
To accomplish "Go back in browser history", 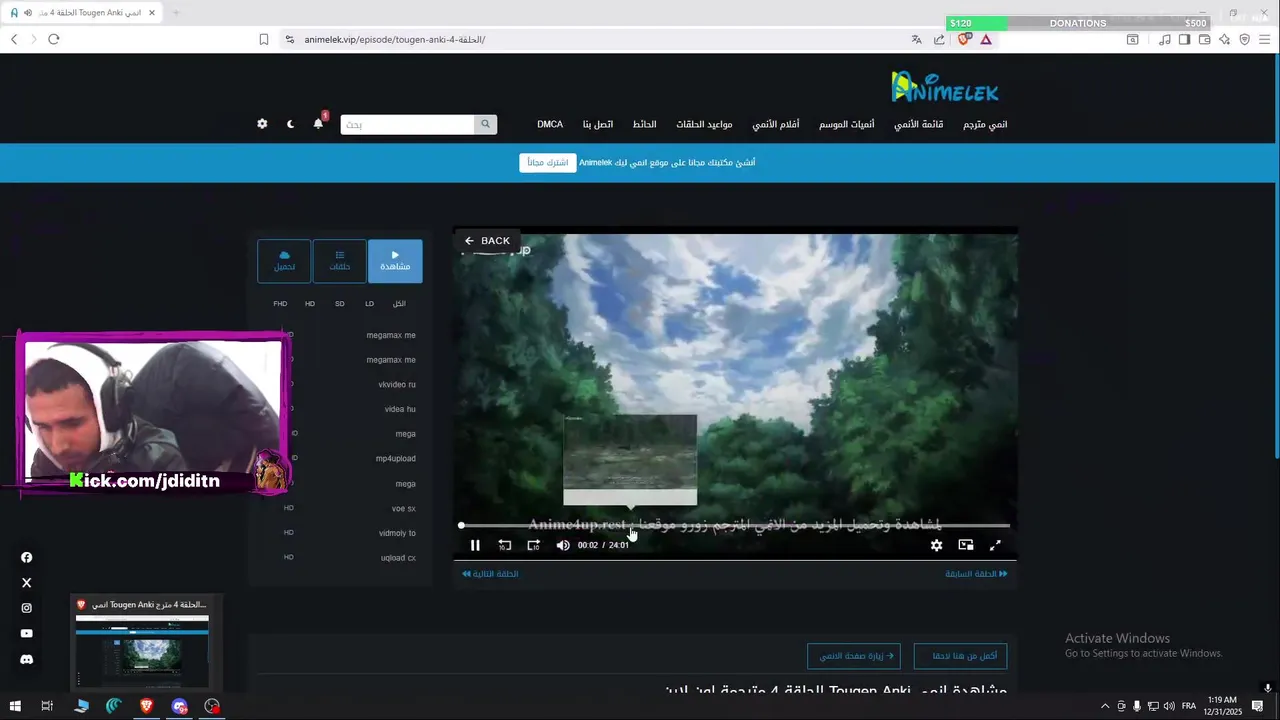I will pyautogui.click(x=14, y=39).
